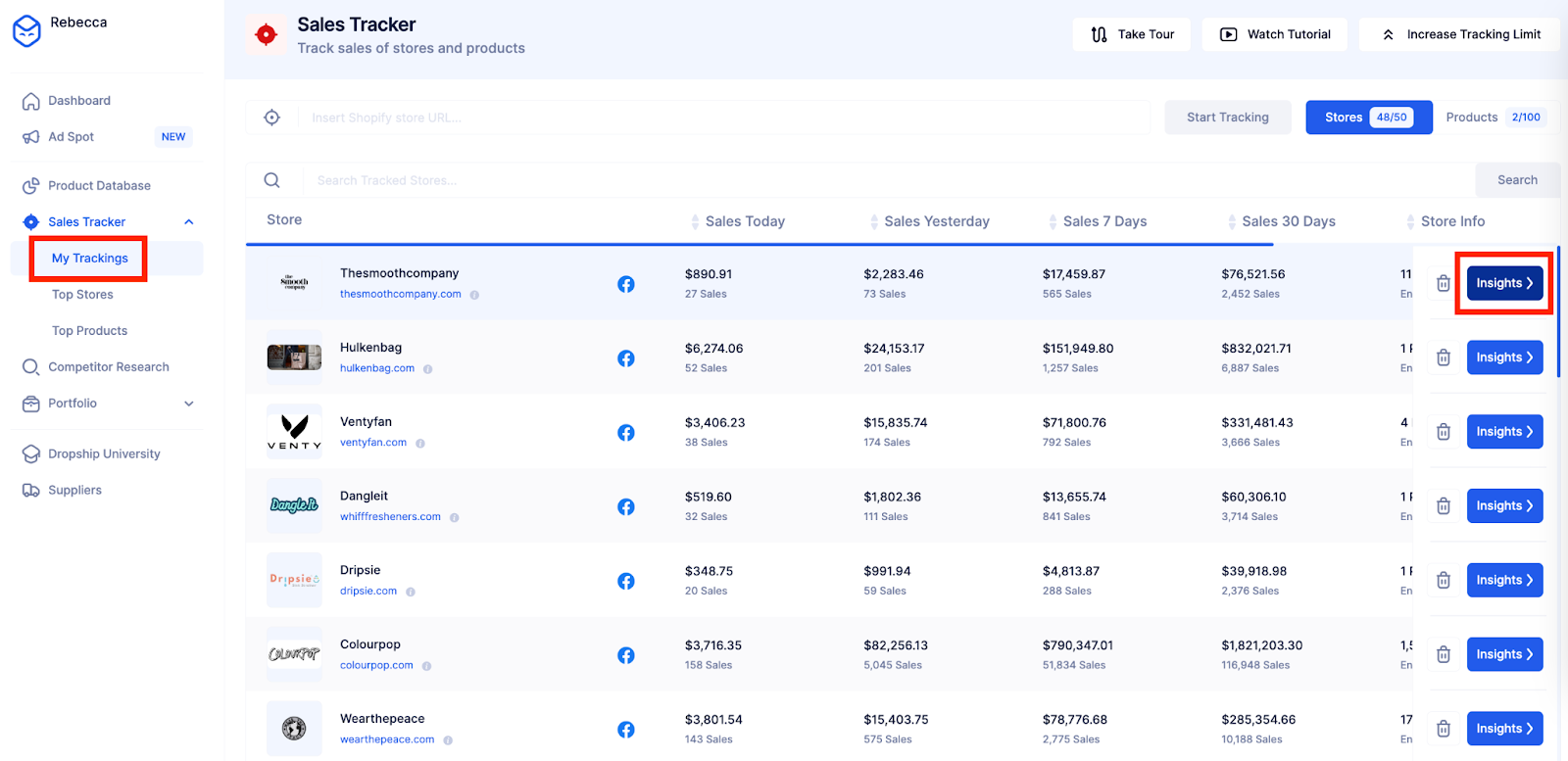Open the Facebook icon for Dangleit
The height and width of the screenshot is (761, 1568).
(x=626, y=507)
